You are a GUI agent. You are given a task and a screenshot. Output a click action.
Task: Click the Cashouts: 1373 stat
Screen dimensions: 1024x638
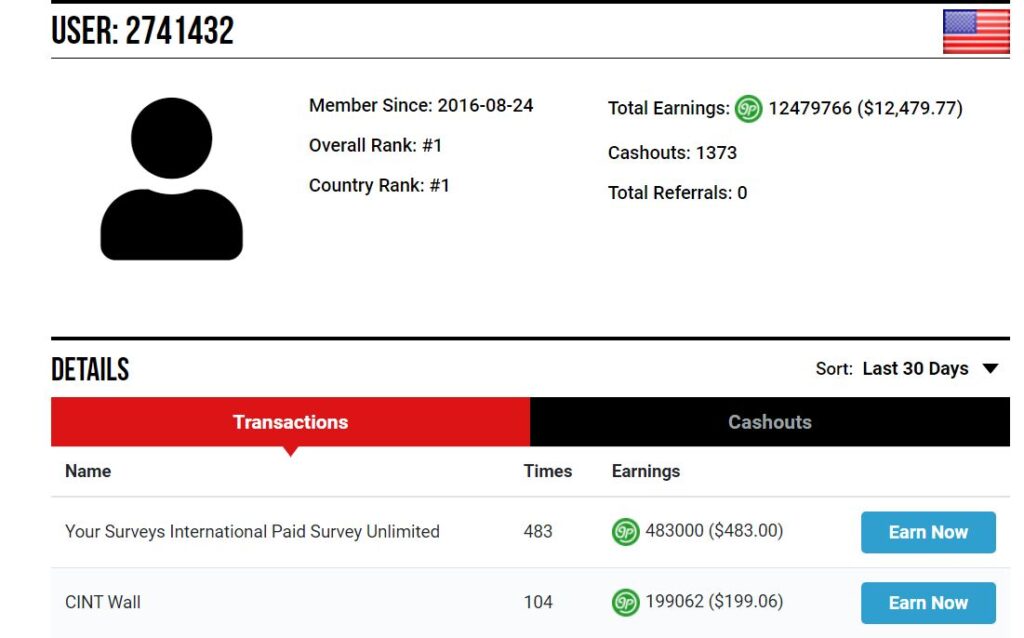[x=672, y=153]
